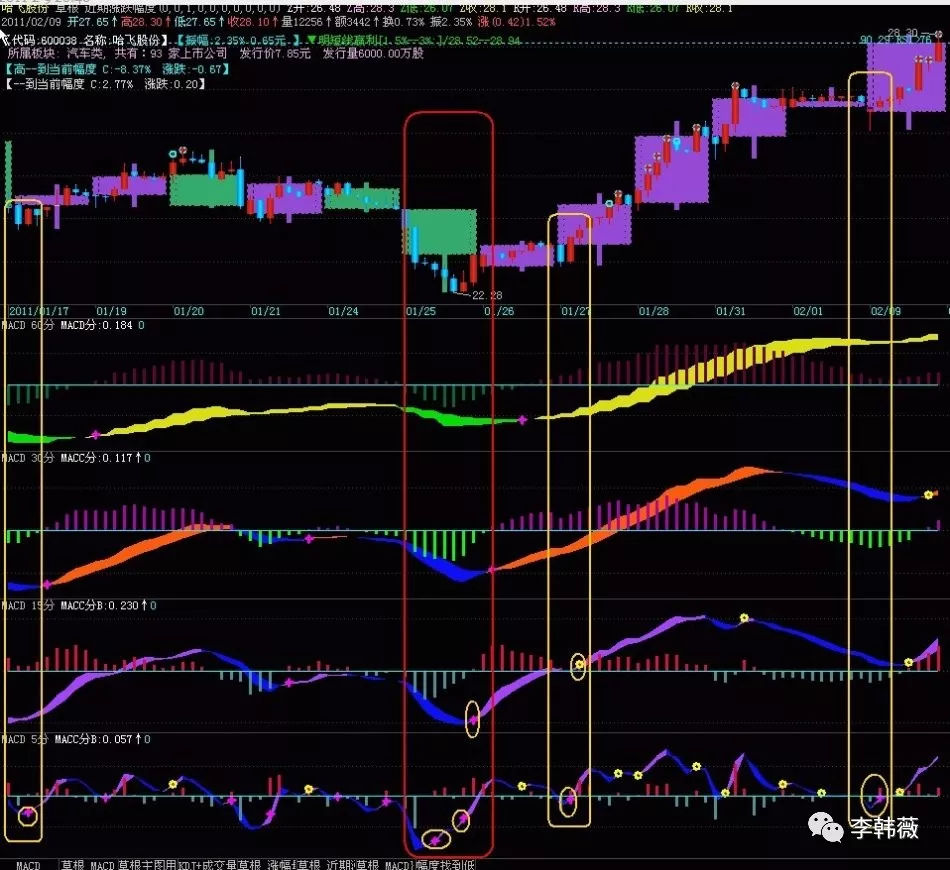
Task: Click the 发行价7.85元 issue price text
Action: 275,54
